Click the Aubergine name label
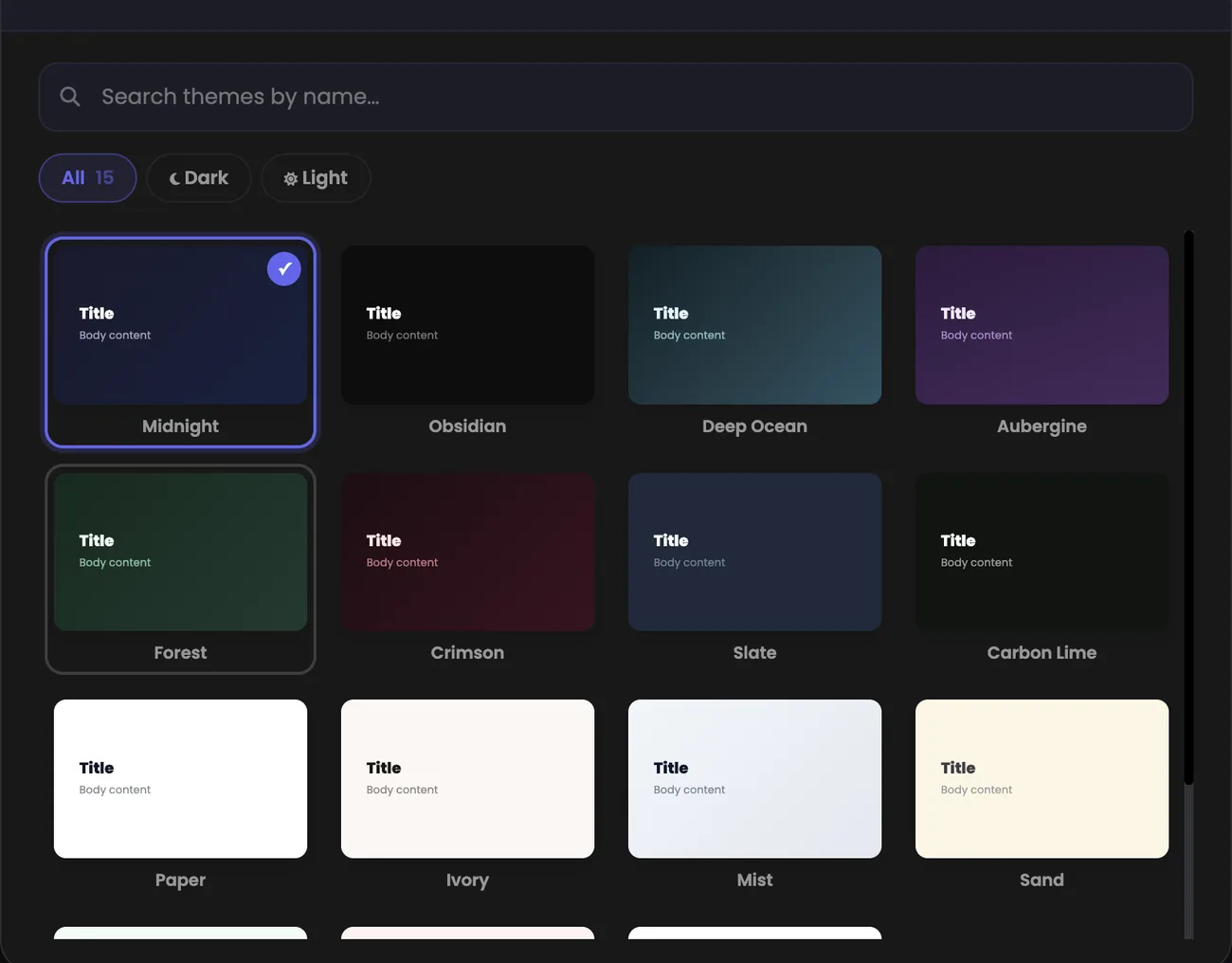Screen dimensions: 1232x963 tap(1042, 427)
